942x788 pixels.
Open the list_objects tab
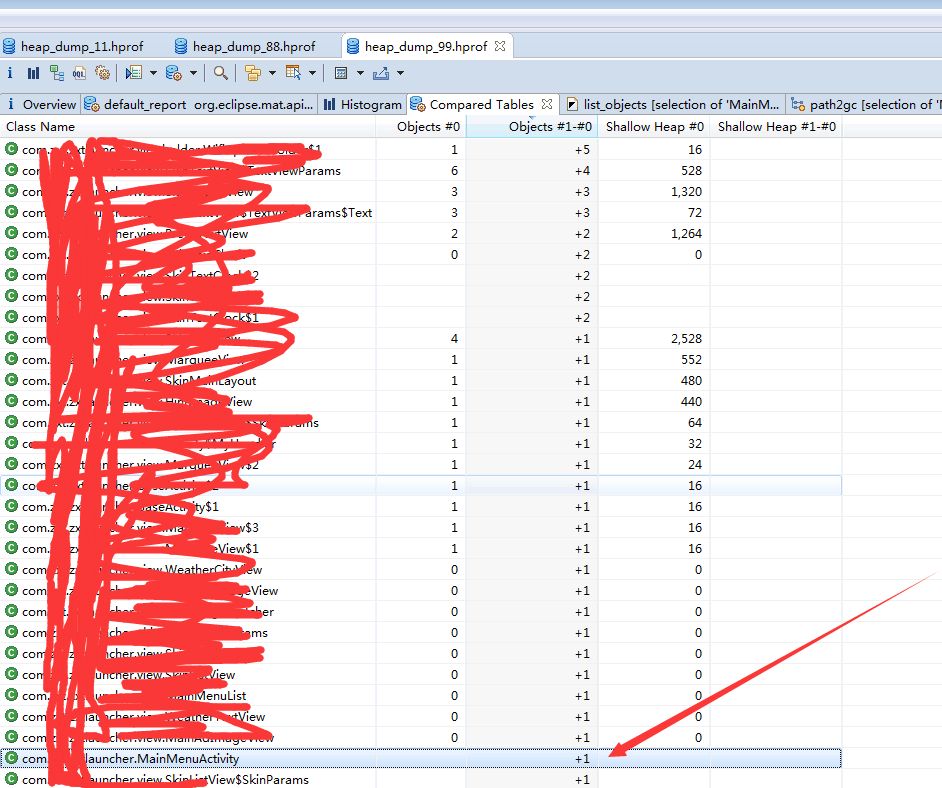point(673,105)
